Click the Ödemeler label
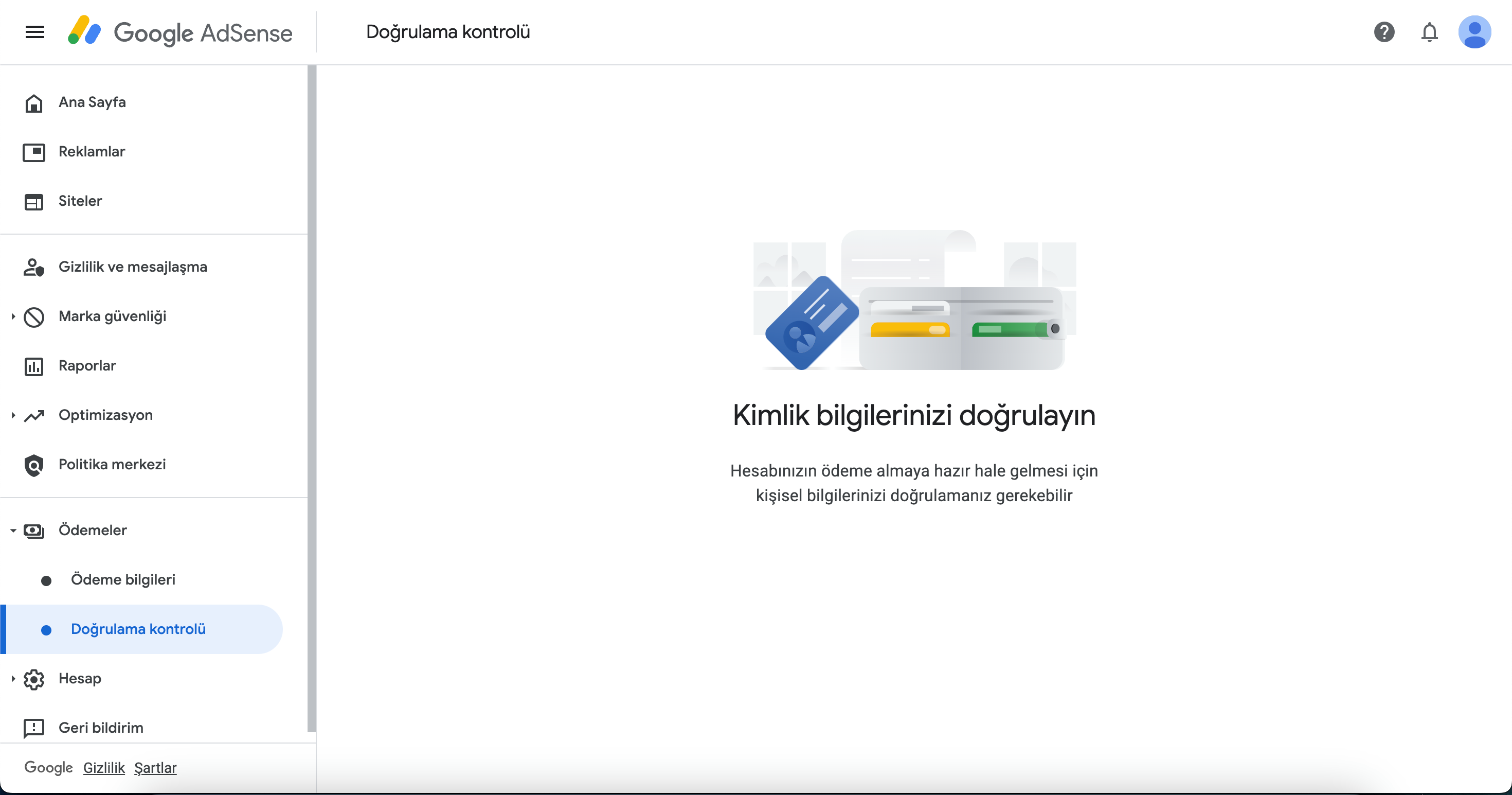 pyautogui.click(x=93, y=530)
